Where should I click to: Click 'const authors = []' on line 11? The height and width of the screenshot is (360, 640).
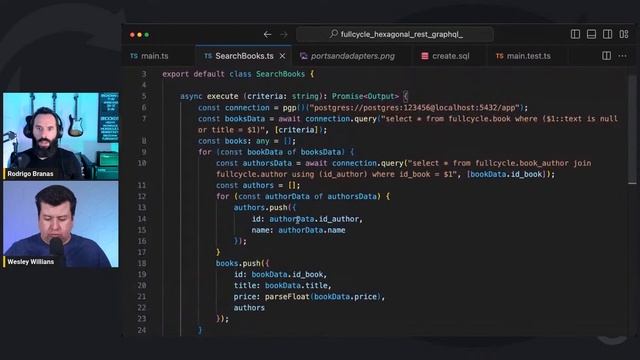(x=258, y=185)
